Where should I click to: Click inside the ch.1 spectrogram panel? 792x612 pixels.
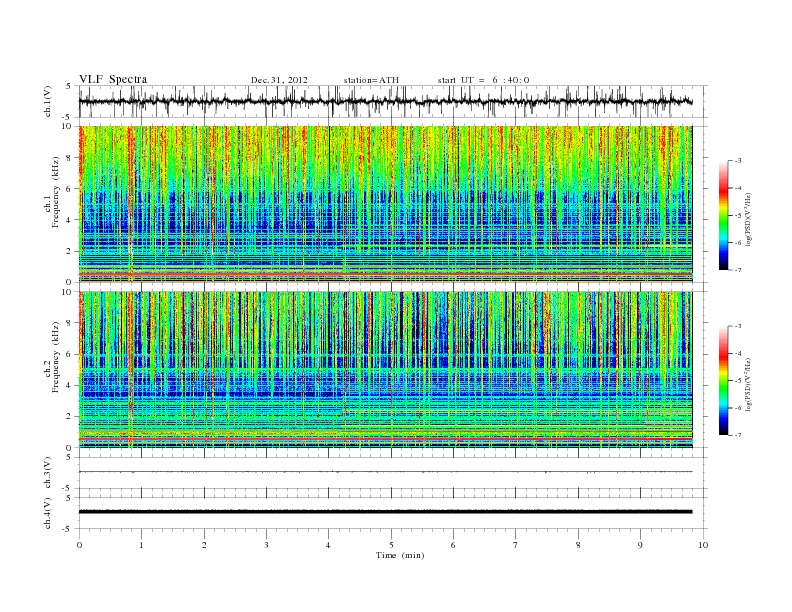click(385, 204)
